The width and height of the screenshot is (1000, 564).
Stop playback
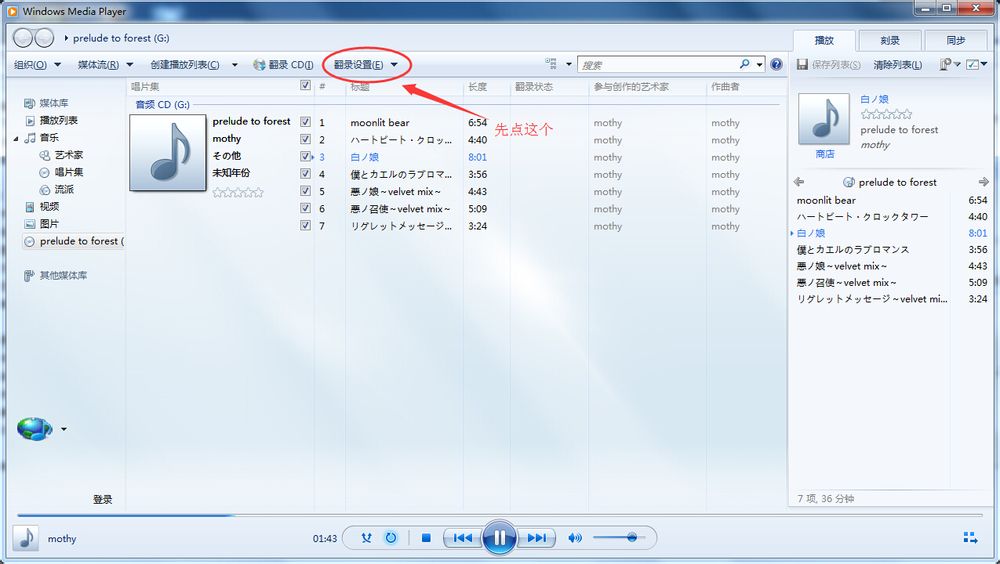(x=426, y=538)
